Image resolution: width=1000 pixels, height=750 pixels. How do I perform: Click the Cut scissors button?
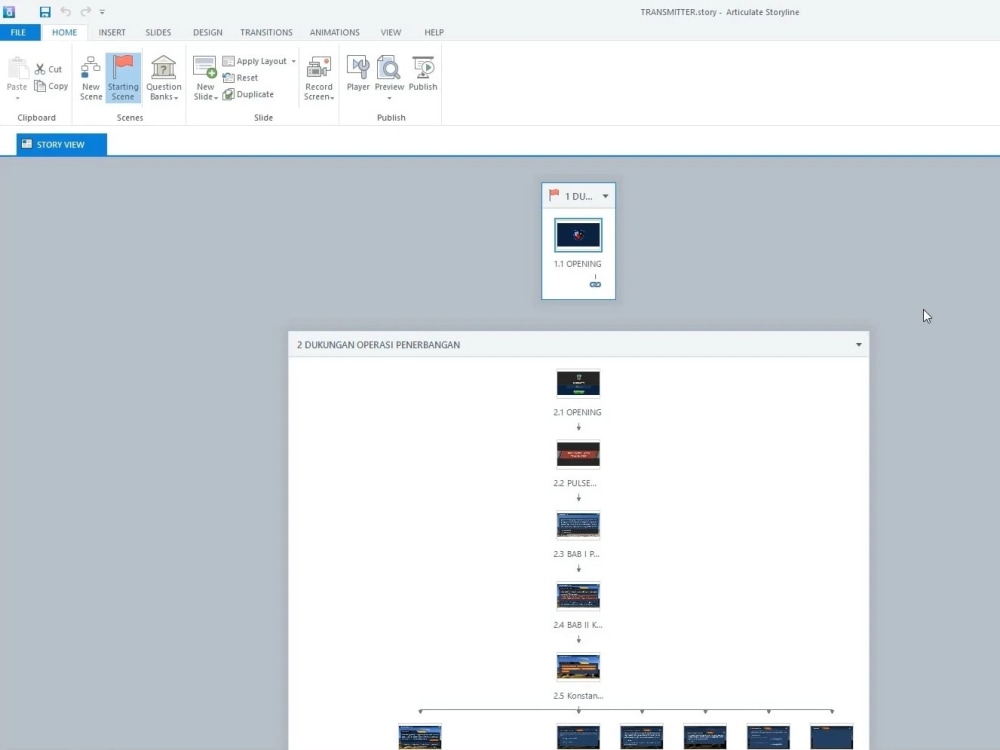[48, 69]
